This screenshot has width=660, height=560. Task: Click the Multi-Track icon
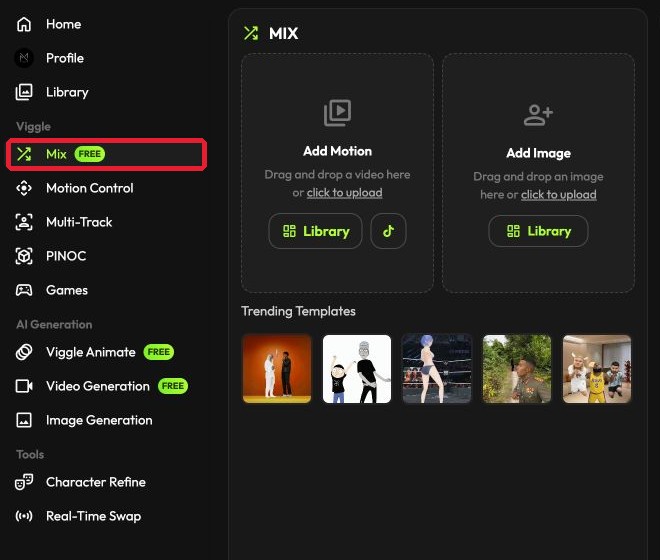24,222
